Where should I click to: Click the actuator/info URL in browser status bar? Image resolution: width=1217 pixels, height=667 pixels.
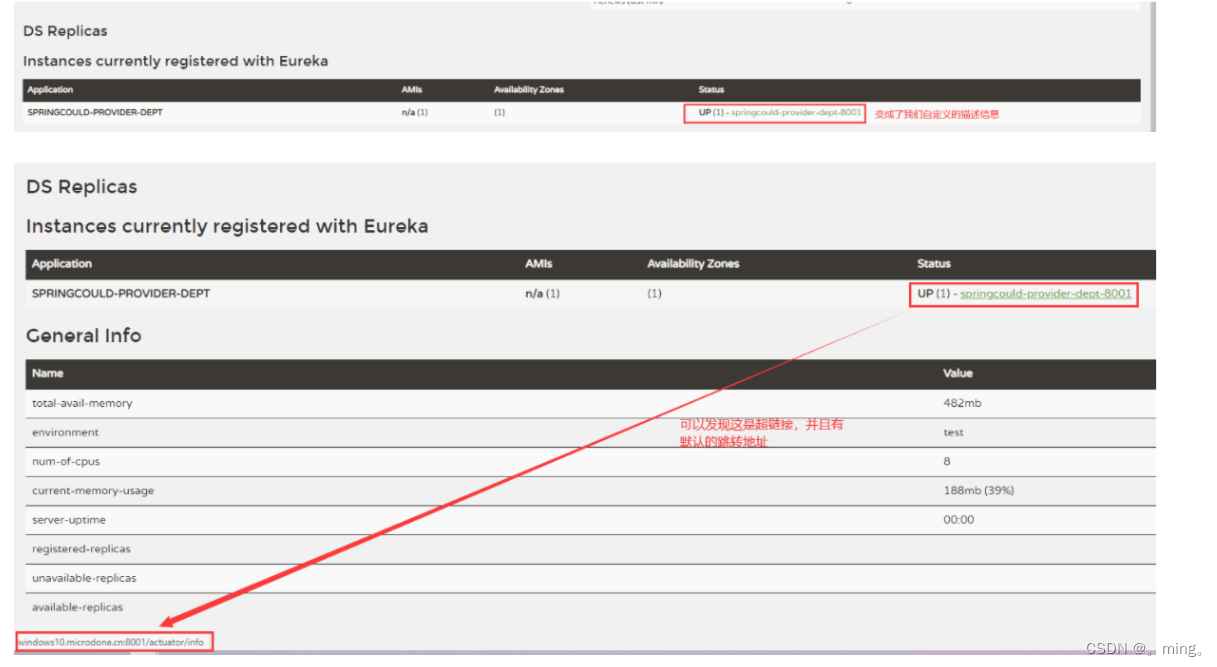(111, 642)
